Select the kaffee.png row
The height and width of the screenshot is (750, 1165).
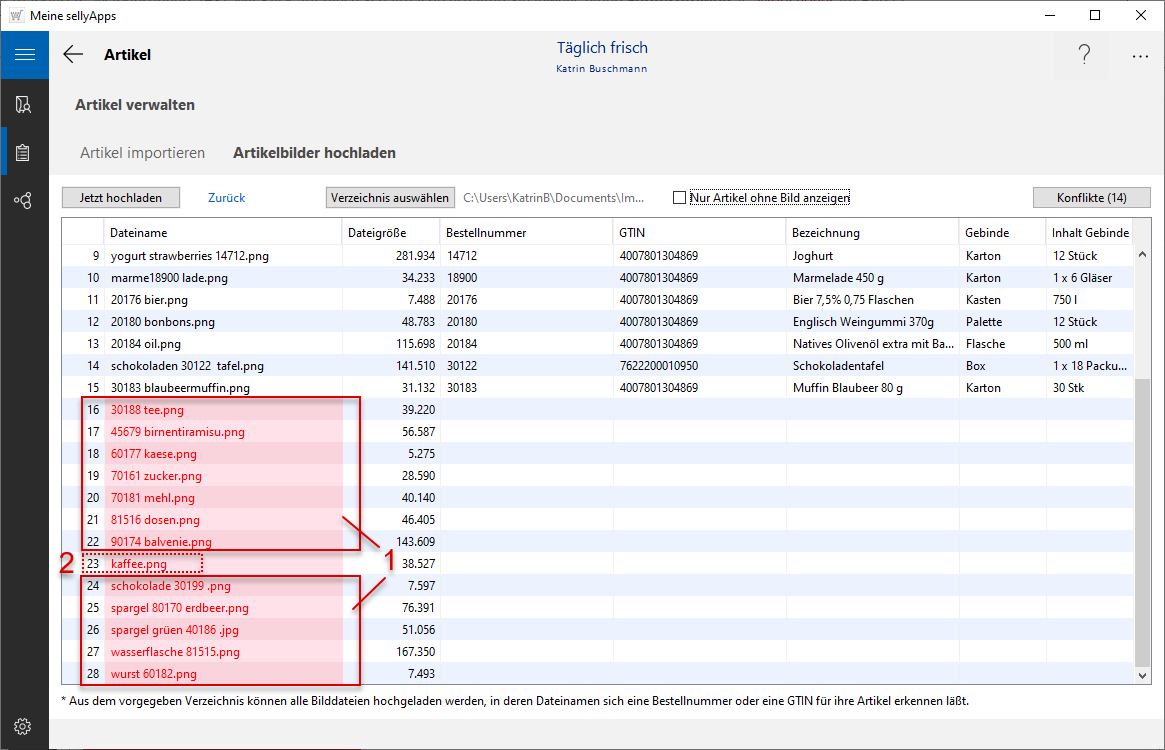click(140, 564)
